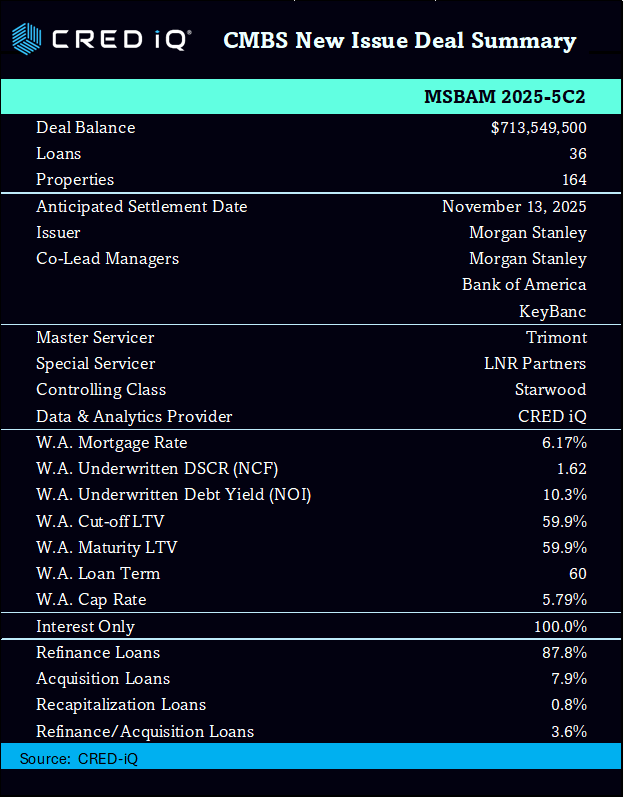Click the CRED iQ cube logo icon
Image resolution: width=624 pixels, height=798 pixels.
[27, 40]
